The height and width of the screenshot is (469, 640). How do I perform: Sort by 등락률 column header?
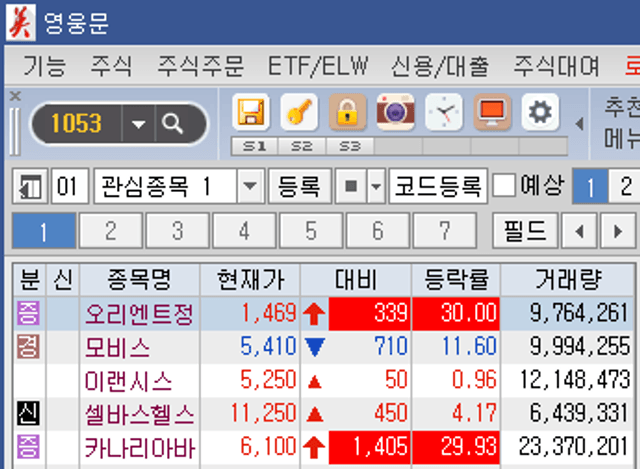pos(456,280)
